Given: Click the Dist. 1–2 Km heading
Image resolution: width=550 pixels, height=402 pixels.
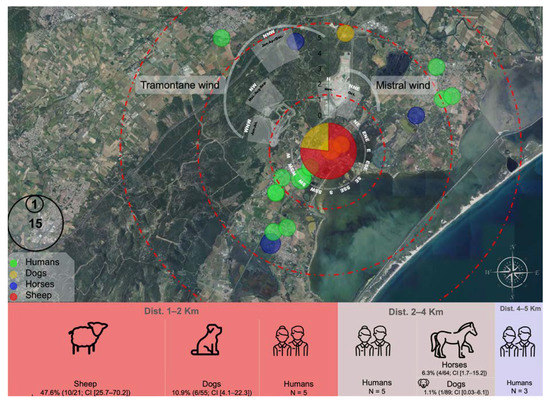Looking at the screenshot, I should (x=172, y=311).
